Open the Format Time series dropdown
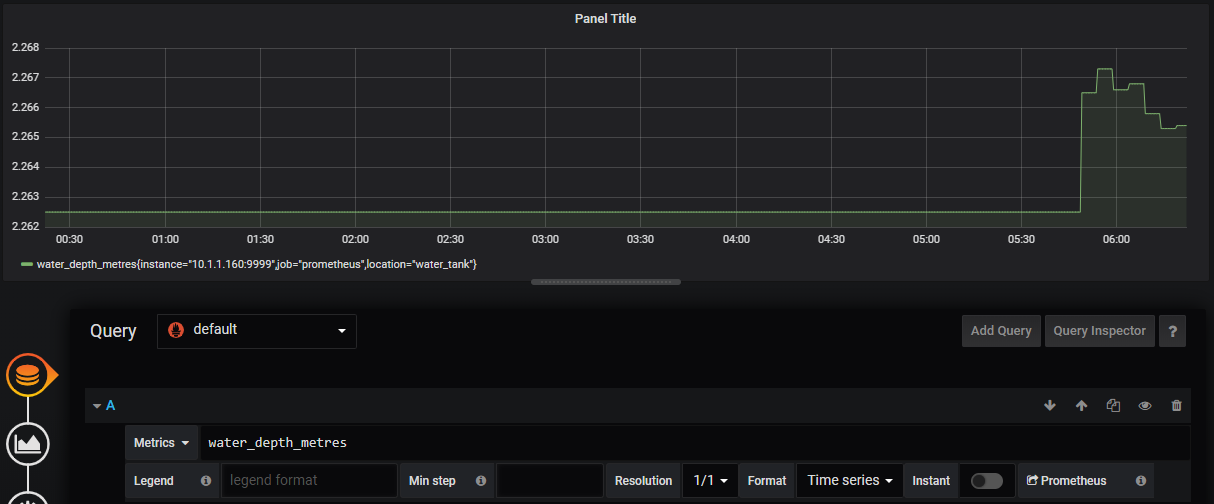This screenshot has height=504, width=1214. 850,481
